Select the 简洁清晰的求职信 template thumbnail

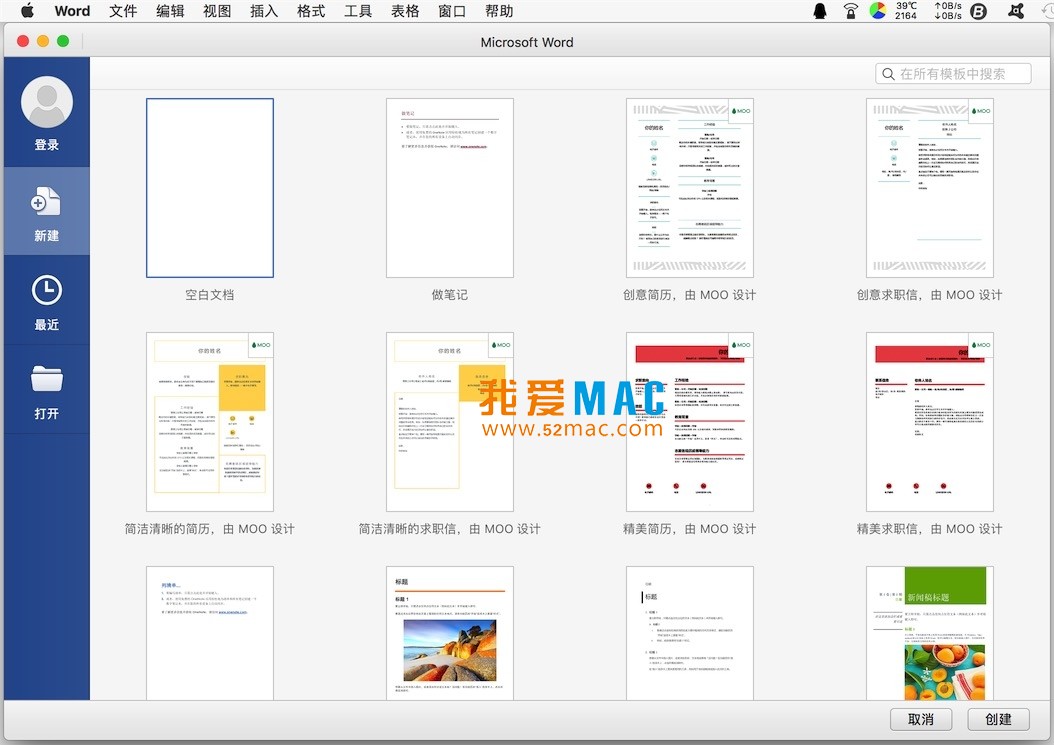pyautogui.click(x=450, y=422)
